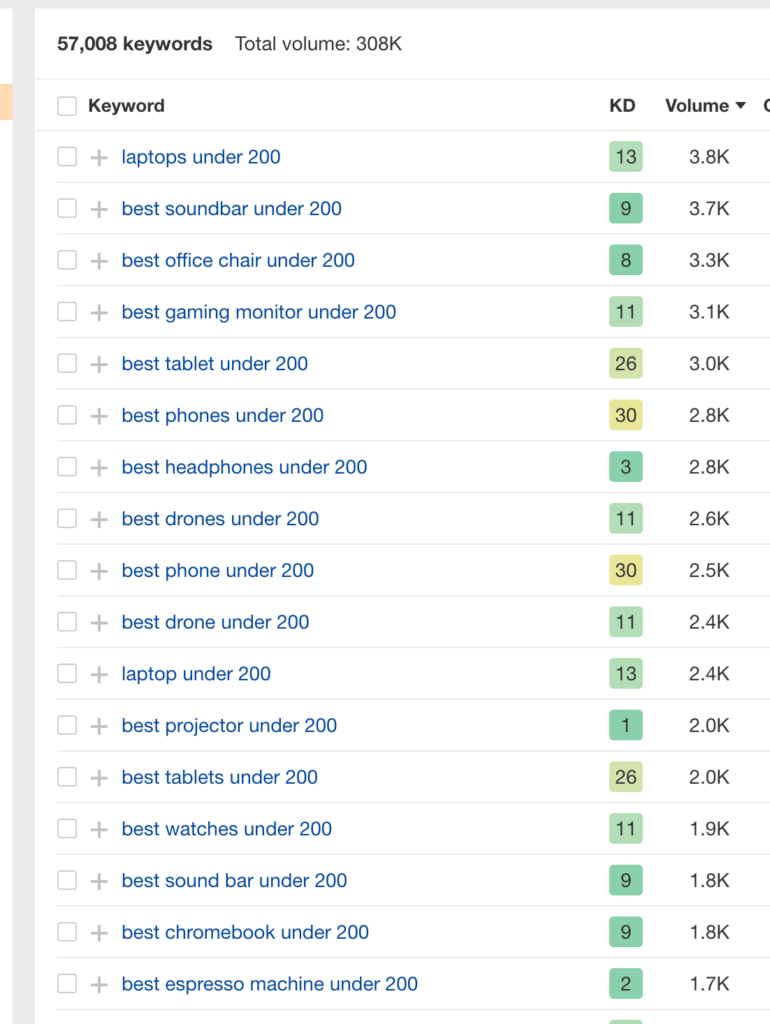
Task: Check the box for best office chair under 200
Action: (x=67, y=260)
